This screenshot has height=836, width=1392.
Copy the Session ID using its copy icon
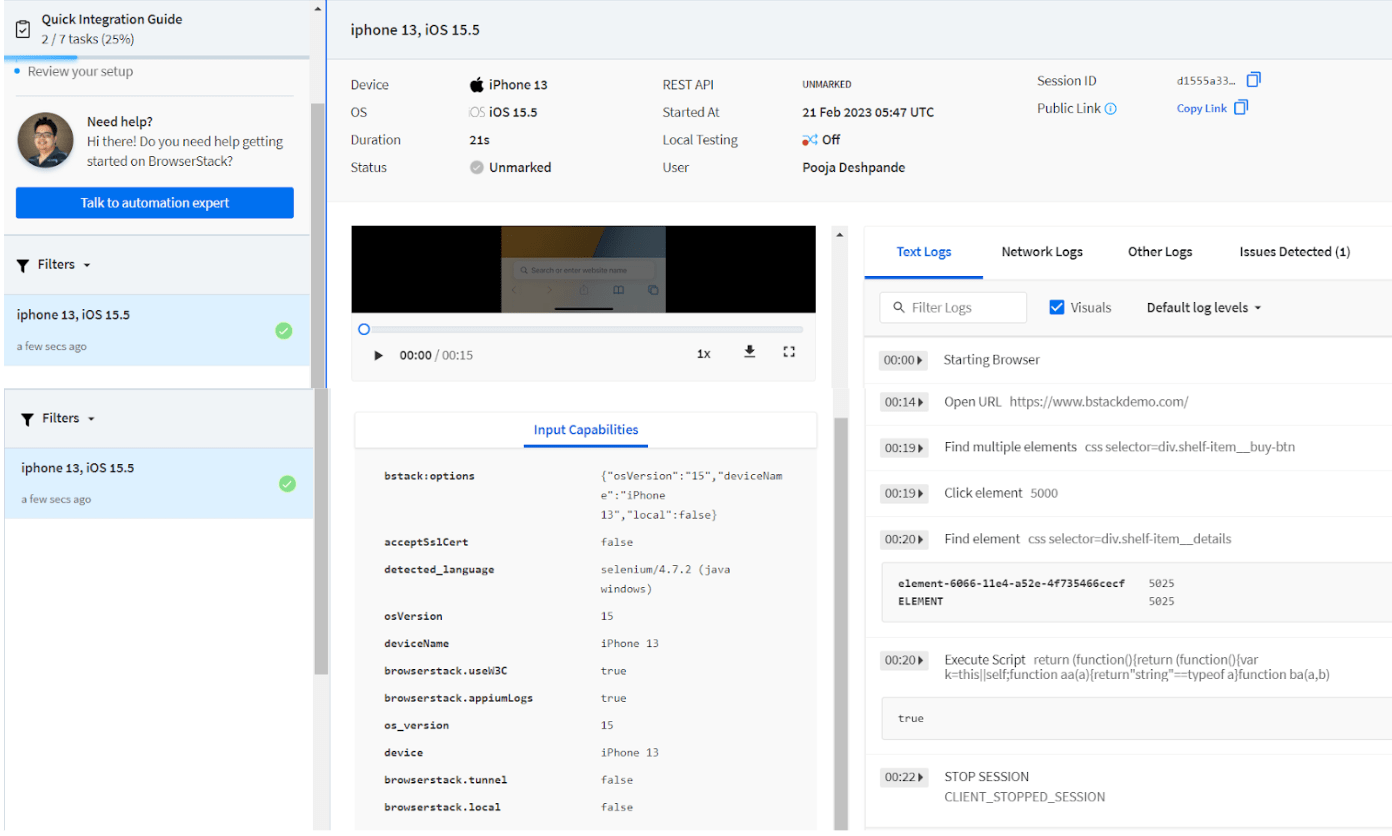[x=1253, y=80]
